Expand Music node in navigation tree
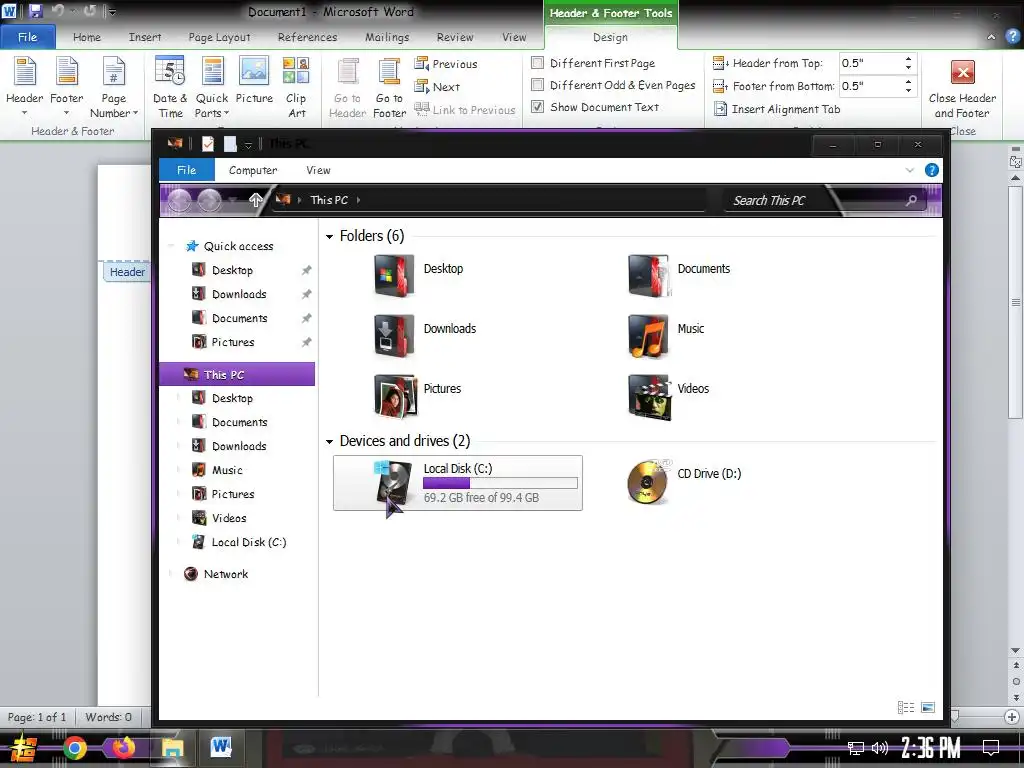This screenshot has height=768, width=1024. pyautogui.click(x=178, y=470)
